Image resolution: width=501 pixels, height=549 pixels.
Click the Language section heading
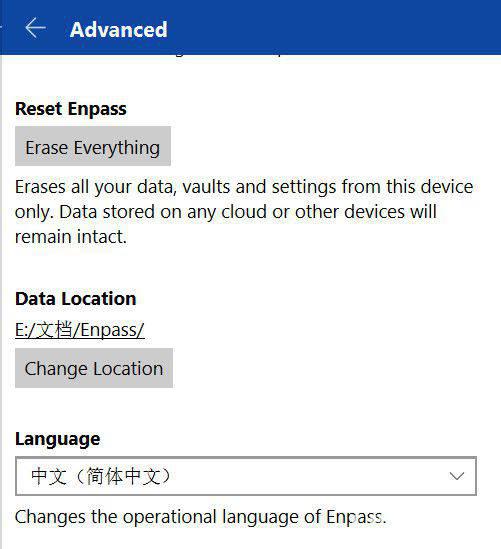[57, 439]
